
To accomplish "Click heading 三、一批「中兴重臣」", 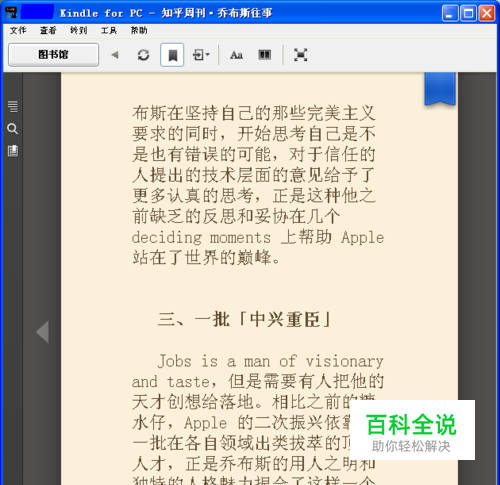I will [x=244, y=319].
